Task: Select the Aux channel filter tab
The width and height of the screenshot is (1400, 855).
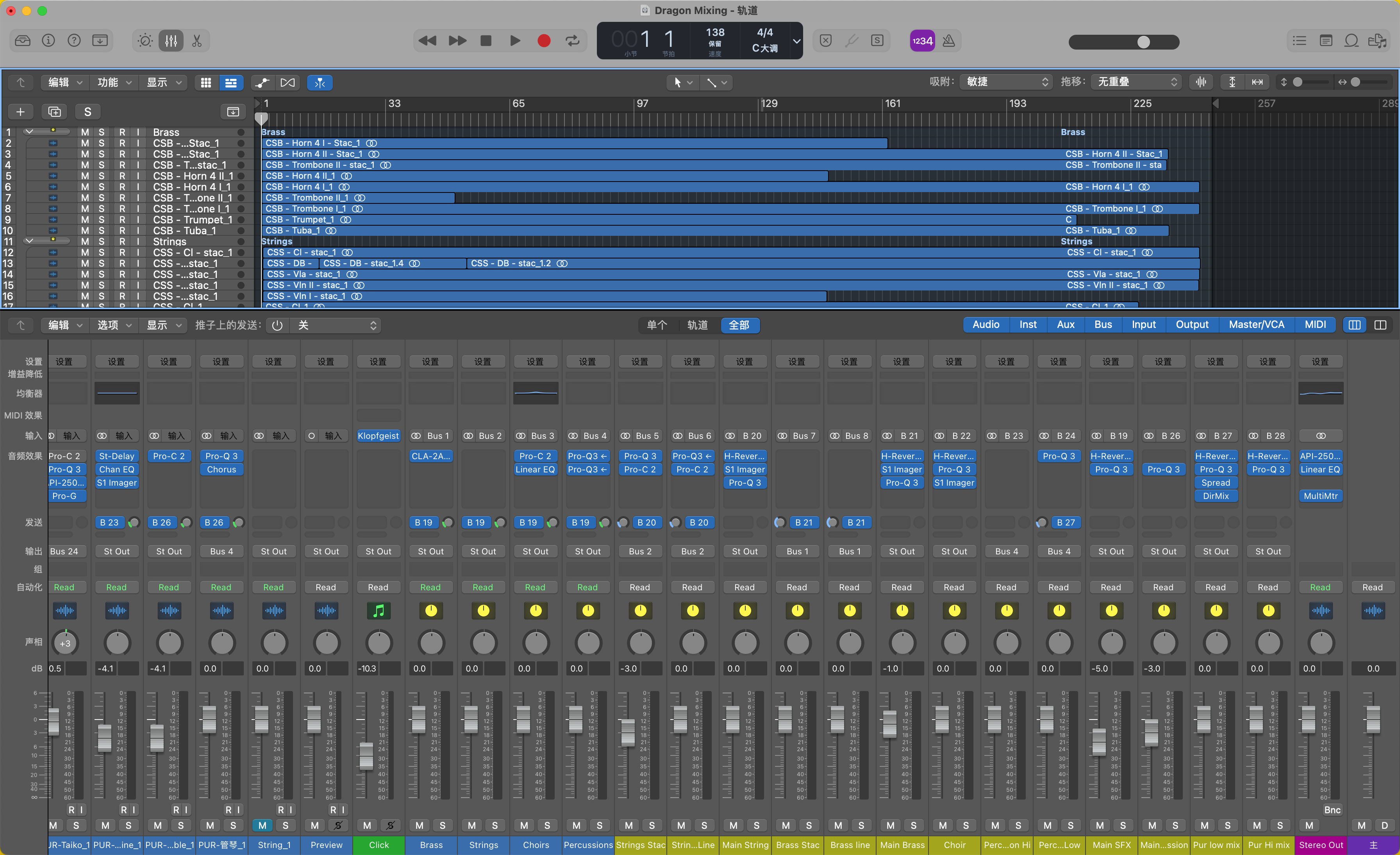Action: (x=1065, y=324)
